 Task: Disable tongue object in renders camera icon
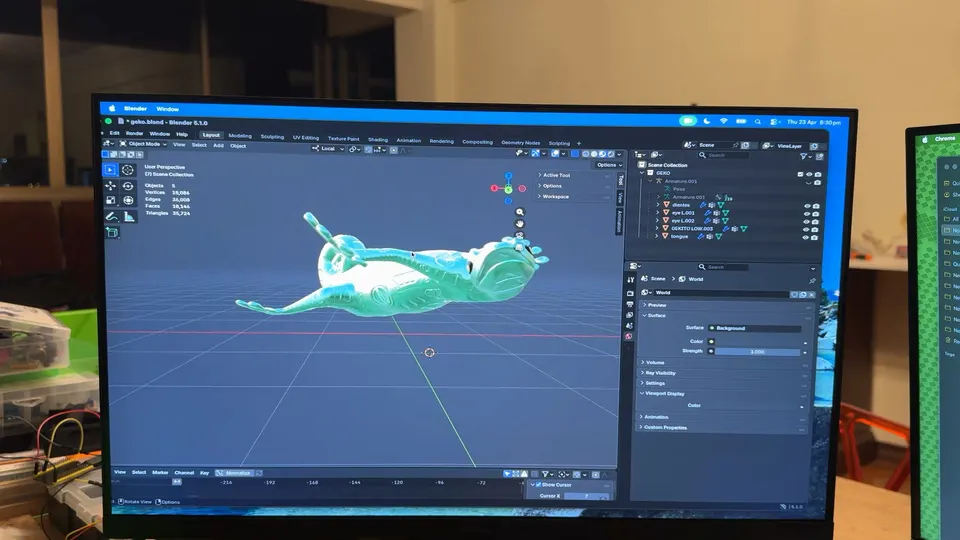click(815, 238)
